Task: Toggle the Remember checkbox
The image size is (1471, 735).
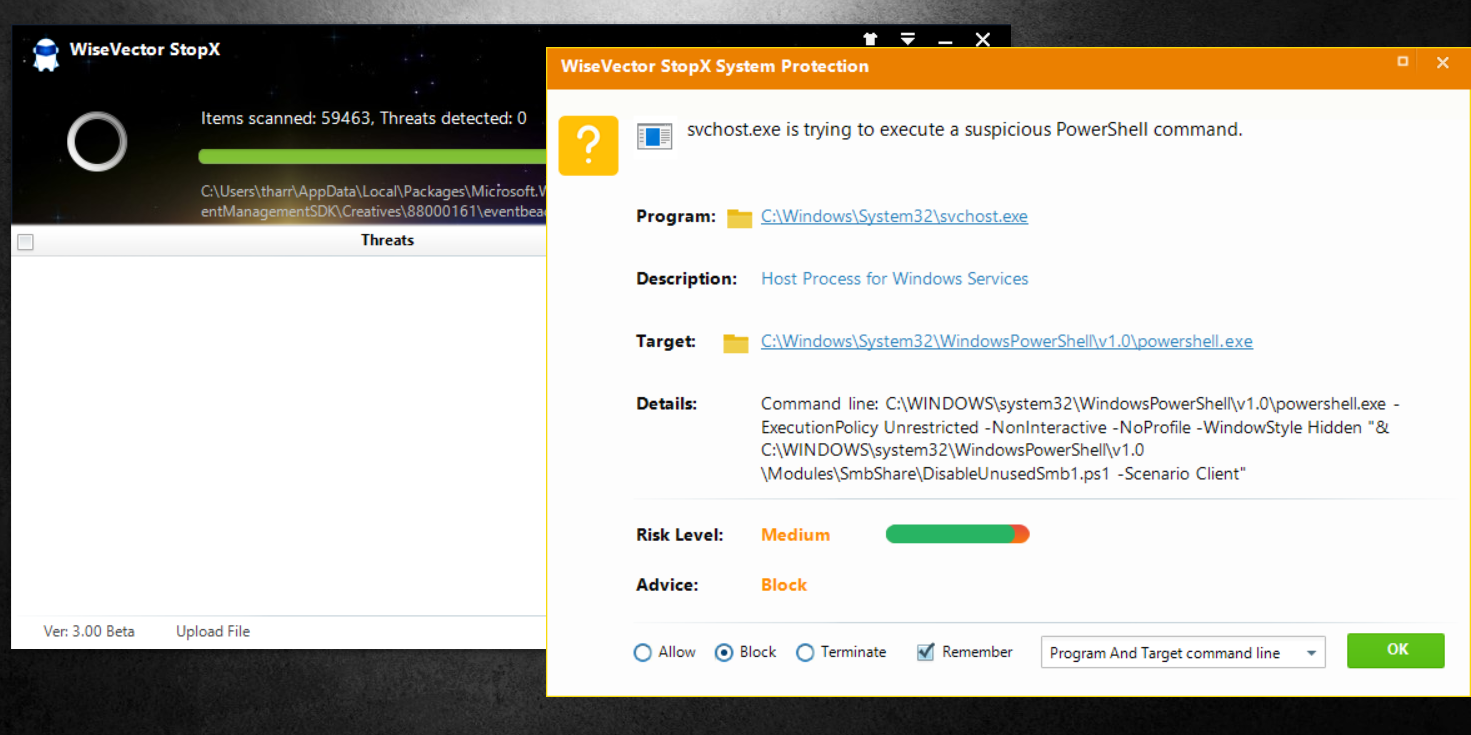Action: (925, 652)
